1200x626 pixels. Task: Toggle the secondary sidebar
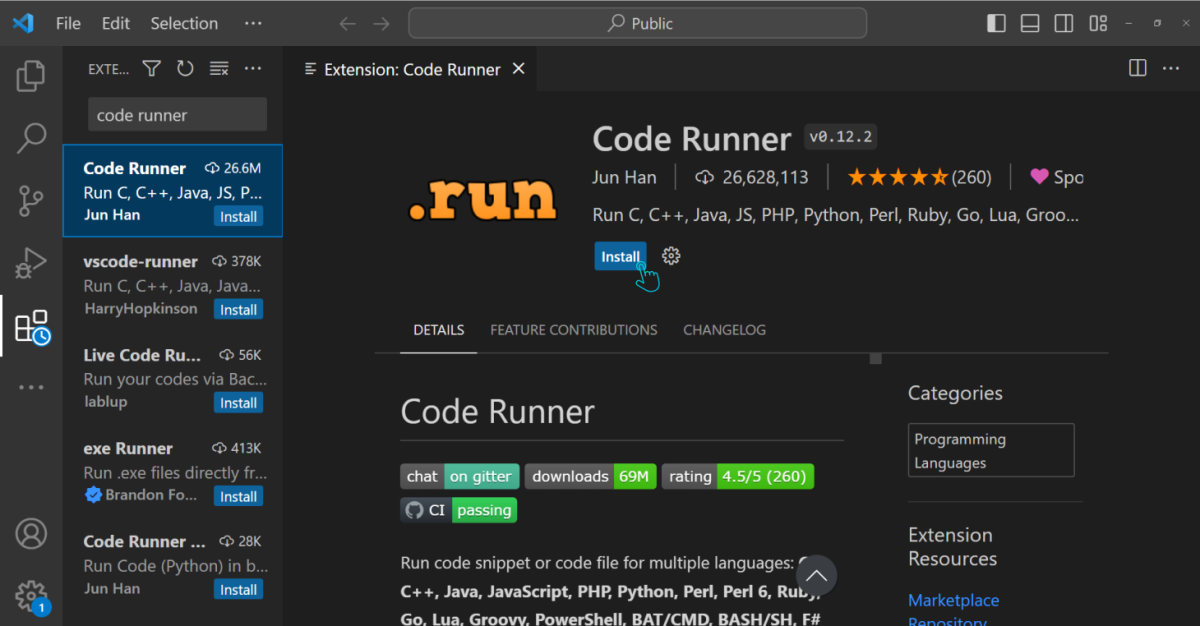click(1063, 22)
